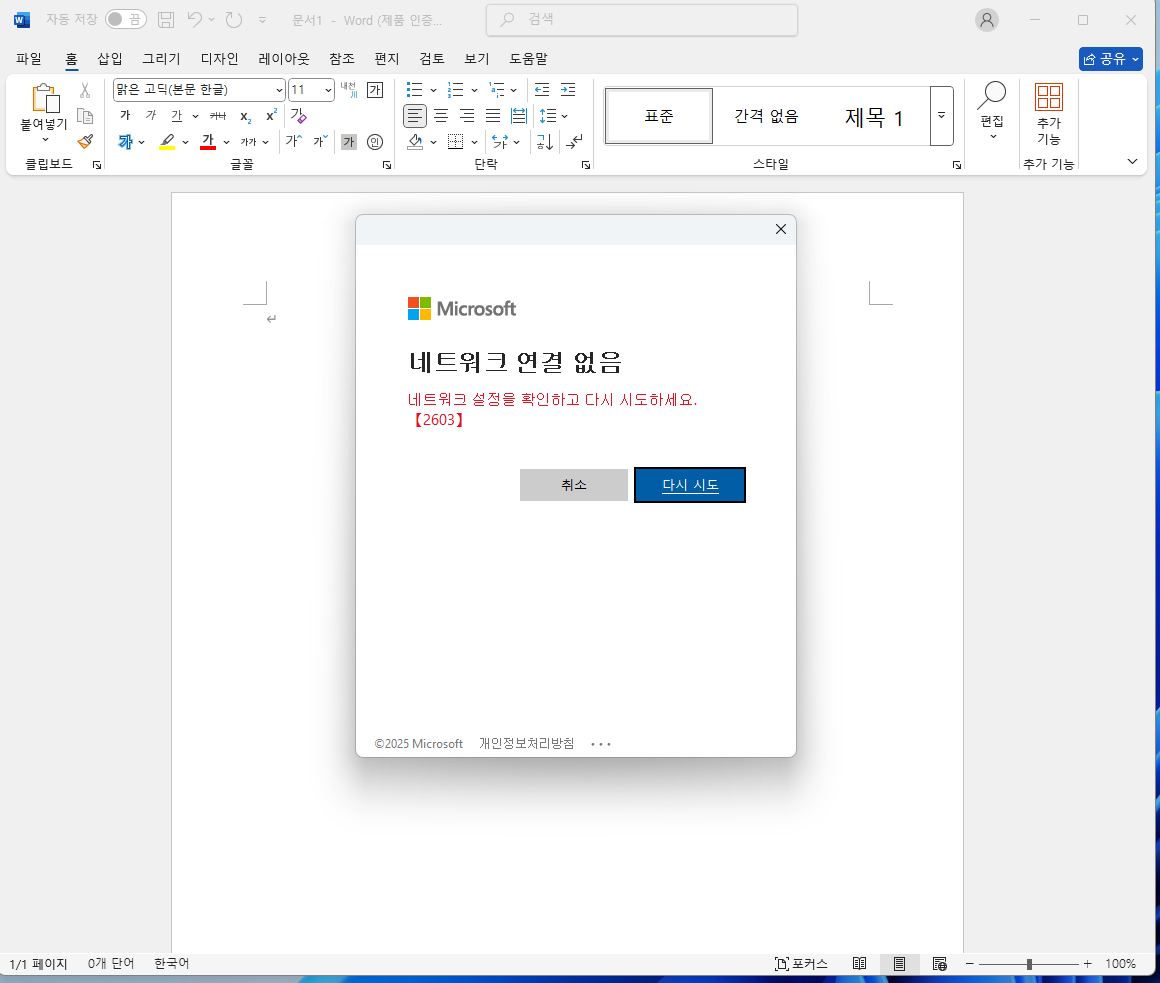Viewport: 1160px width, 983px height.
Task: Switch to the 디자인 tab
Action: [x=220, y=58]
